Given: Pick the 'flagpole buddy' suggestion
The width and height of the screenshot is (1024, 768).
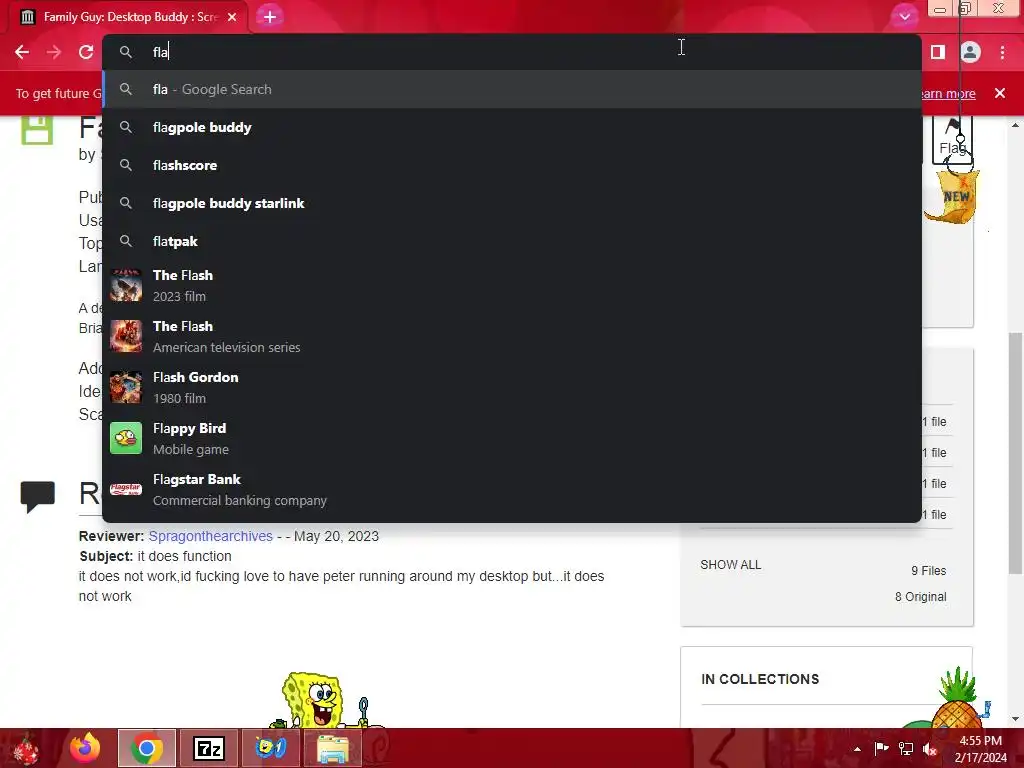Looking at the screenshot, I should (512, 127).
